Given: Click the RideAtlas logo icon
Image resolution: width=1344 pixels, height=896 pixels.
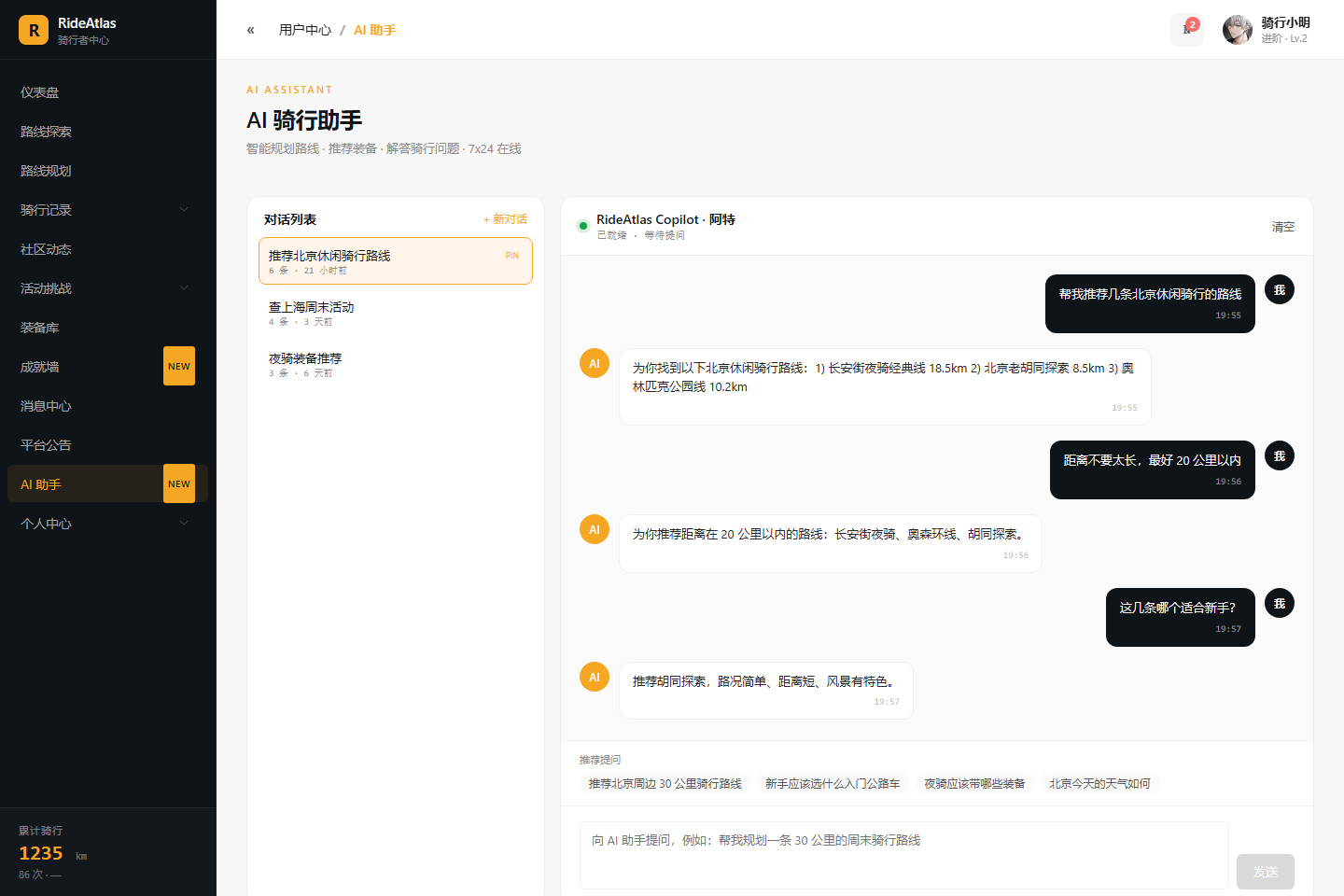Looking at the screenshot, I should tap(34, 30).
